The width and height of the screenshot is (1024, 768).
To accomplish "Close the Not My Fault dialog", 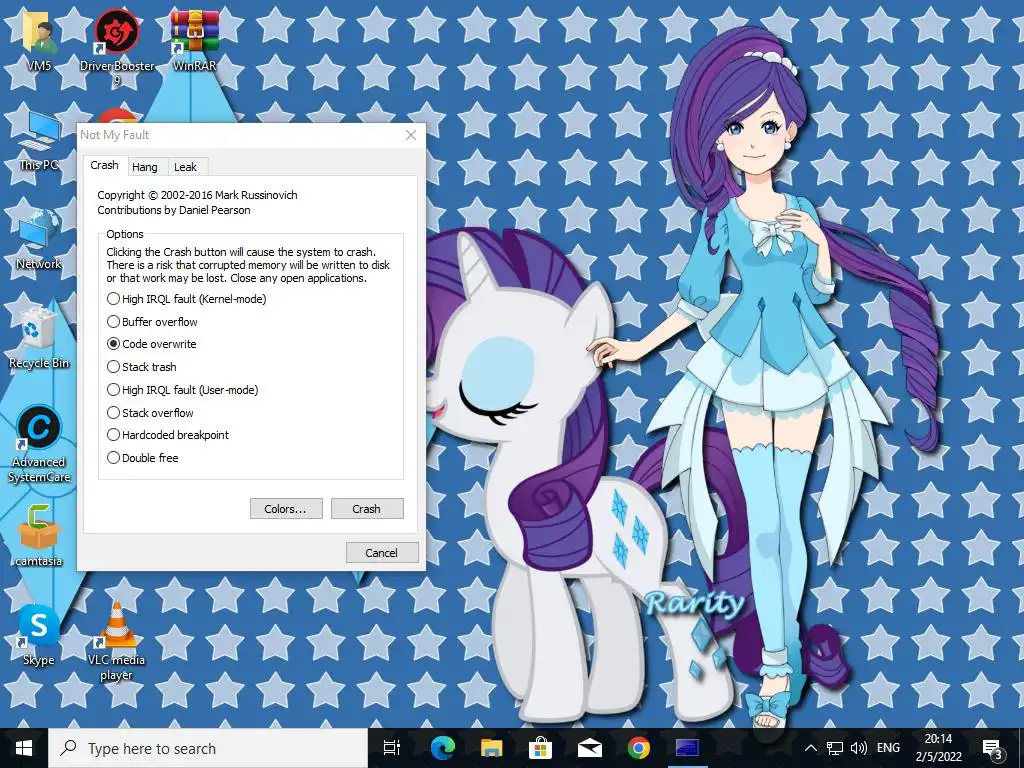I will click(411, 135).
